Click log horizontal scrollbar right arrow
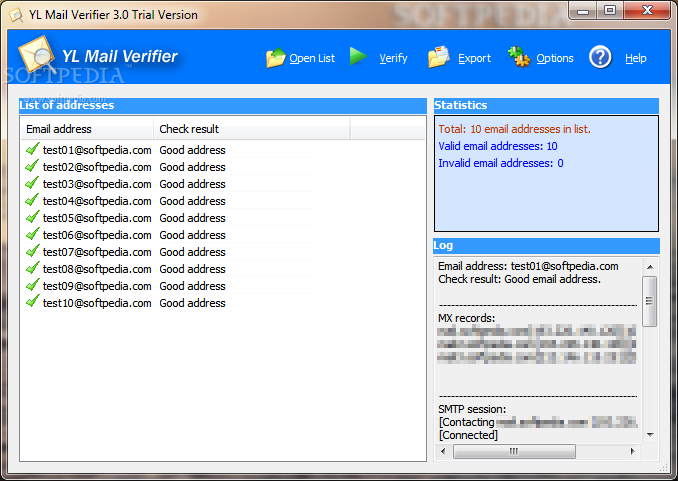678x481 pixels. click(633, 451)
